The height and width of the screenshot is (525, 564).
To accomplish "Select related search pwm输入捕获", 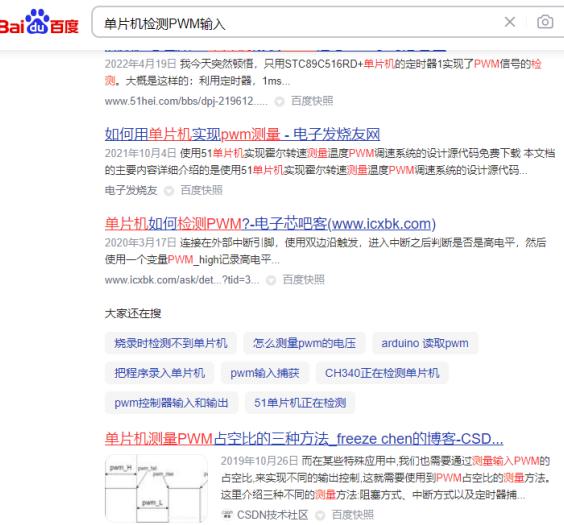I will tap(265, 373).
